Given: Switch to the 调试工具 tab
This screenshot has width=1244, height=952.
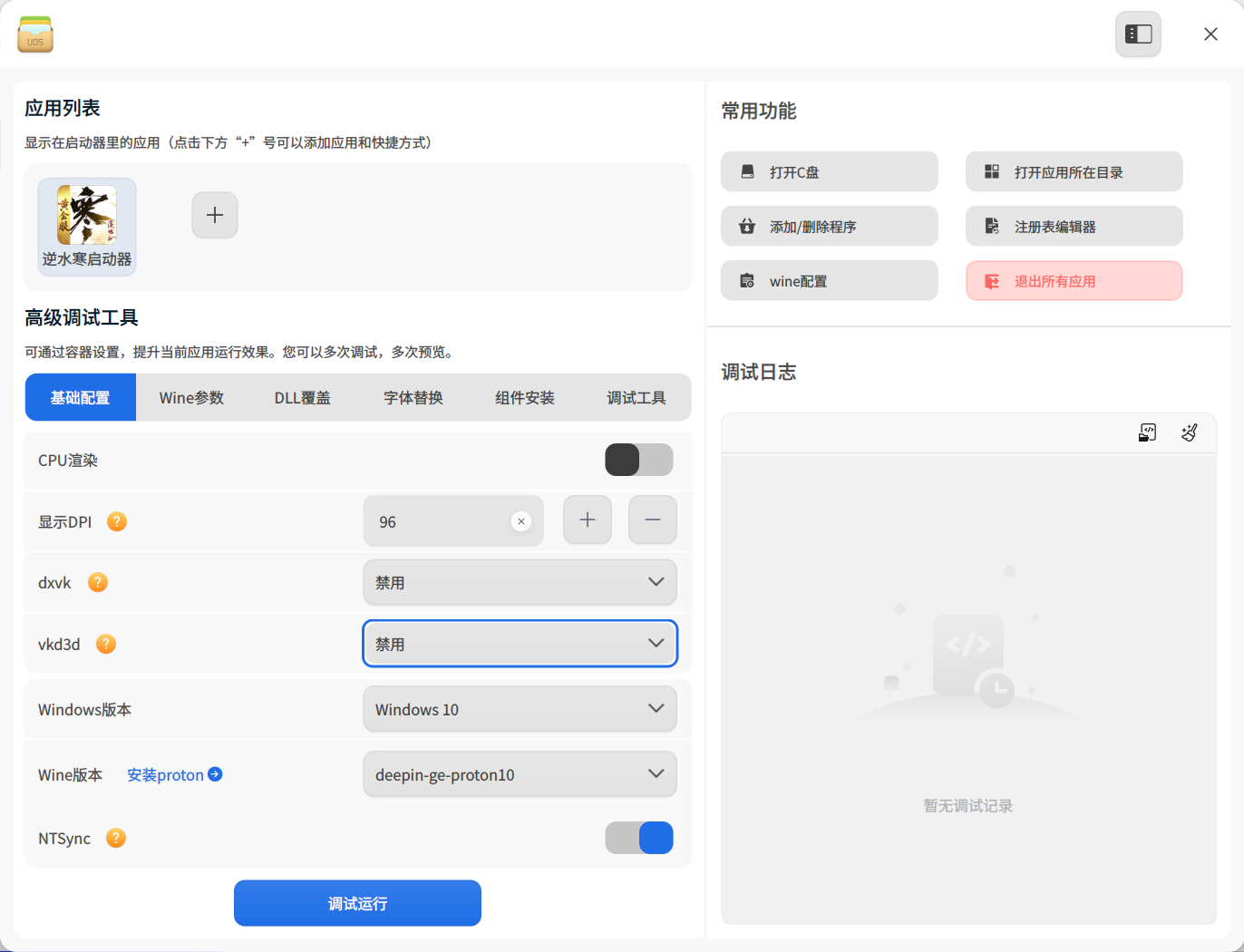Looking at the screenshot, I should pos(637,397).
